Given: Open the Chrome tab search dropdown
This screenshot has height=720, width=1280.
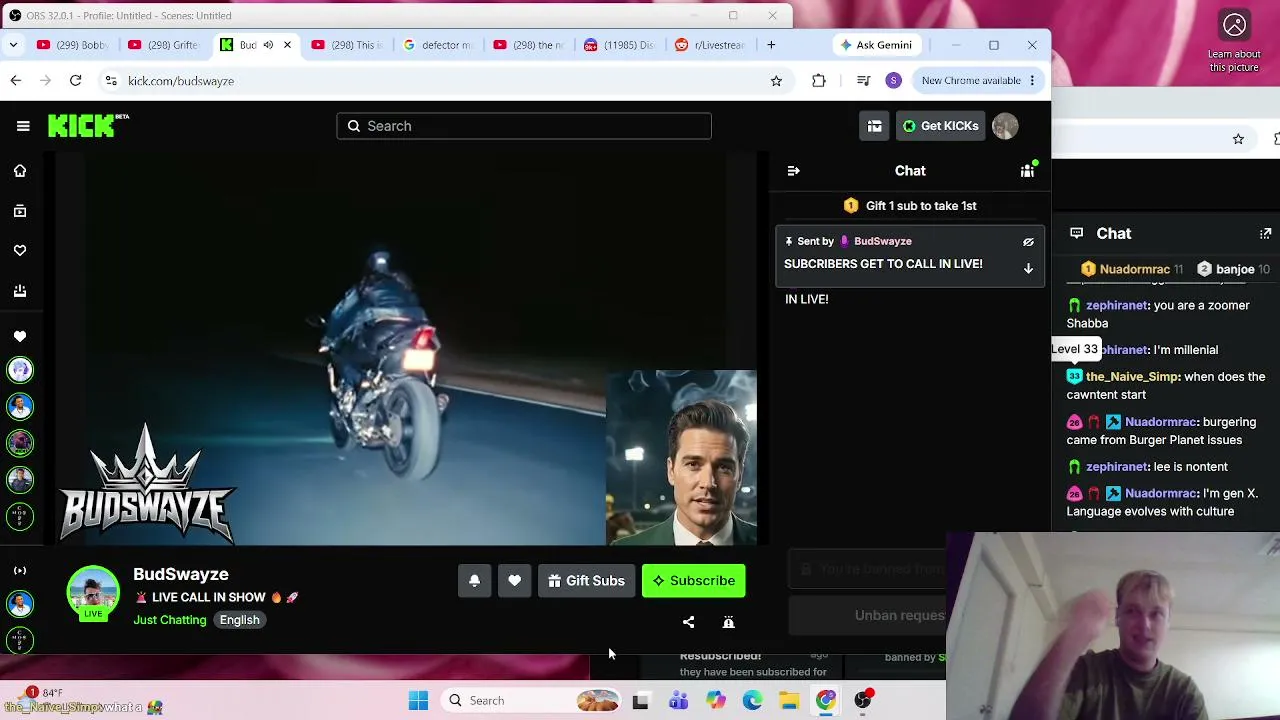Looking at the screenshot, I should click(13, 45).
